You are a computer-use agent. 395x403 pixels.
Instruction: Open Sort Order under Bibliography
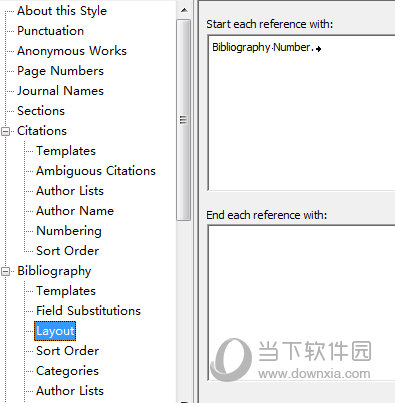[x=68, y=351]
